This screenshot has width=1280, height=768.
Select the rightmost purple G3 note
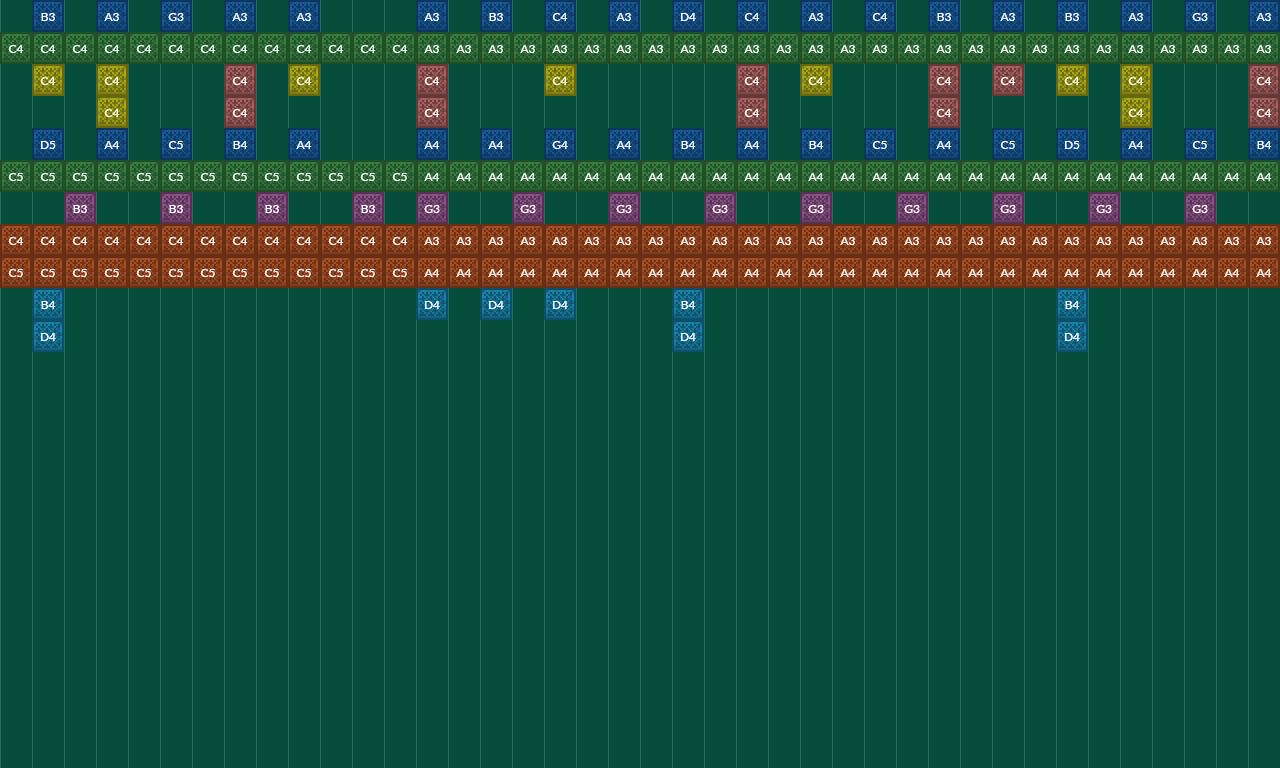click(x=1200, y=208)
